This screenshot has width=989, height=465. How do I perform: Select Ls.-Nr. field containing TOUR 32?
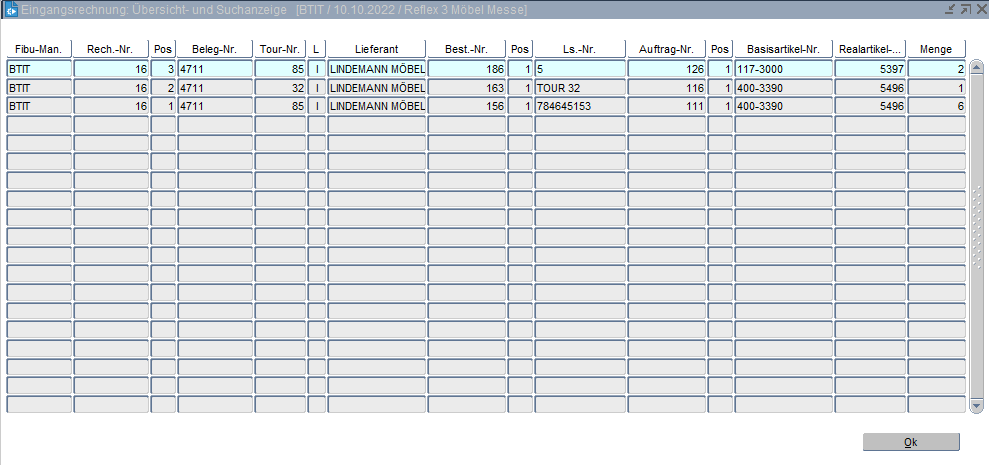[x=580, y=88]
